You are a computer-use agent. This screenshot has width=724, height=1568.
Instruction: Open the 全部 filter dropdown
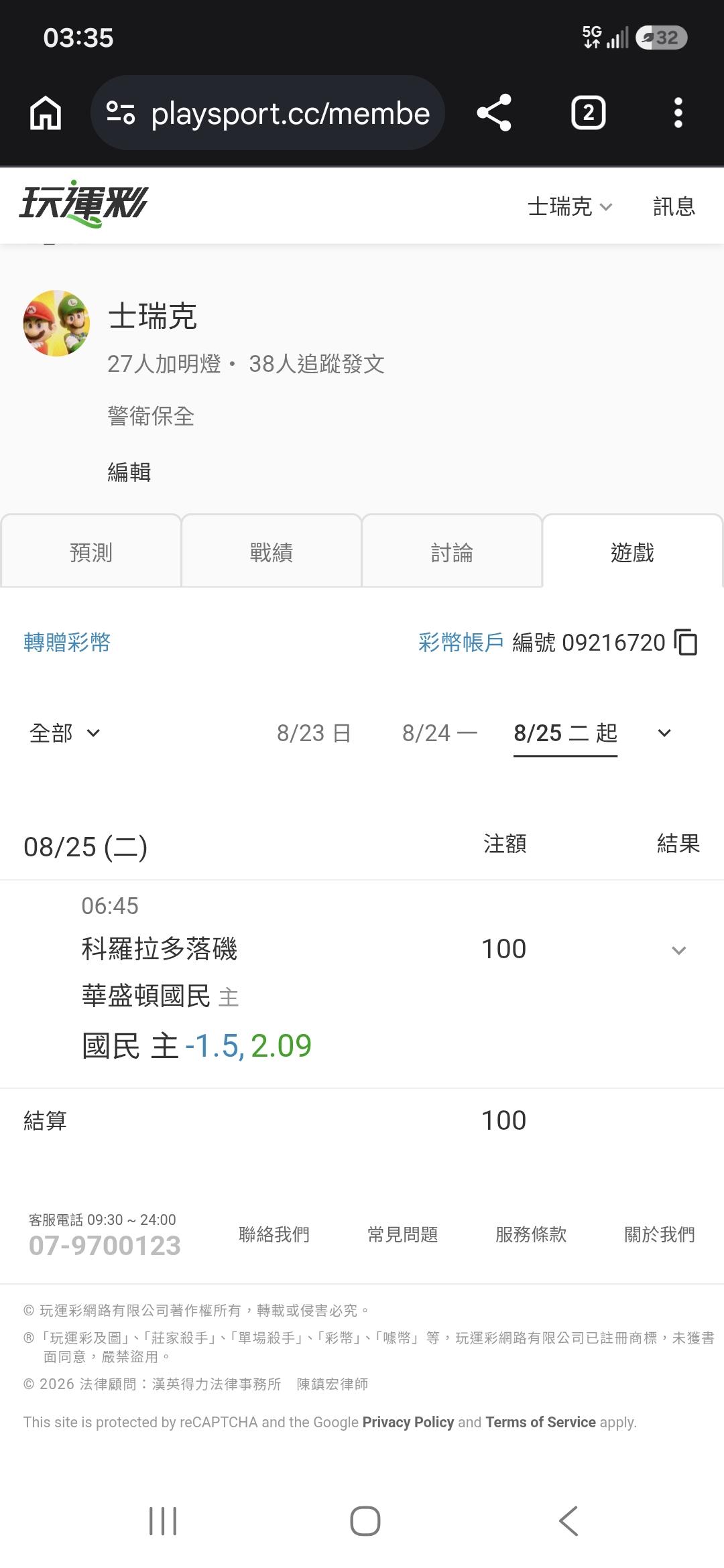65,733
